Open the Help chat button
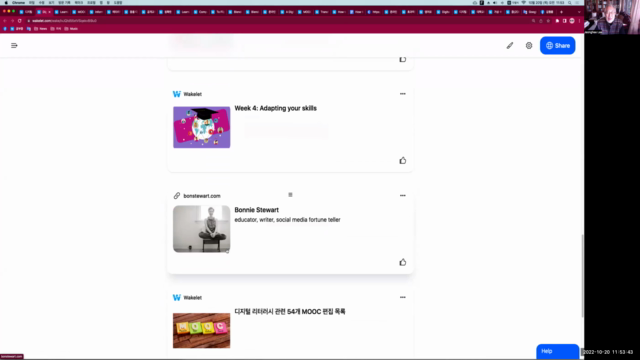Viewport: 640px width, 360px height. tap(558, 351)
